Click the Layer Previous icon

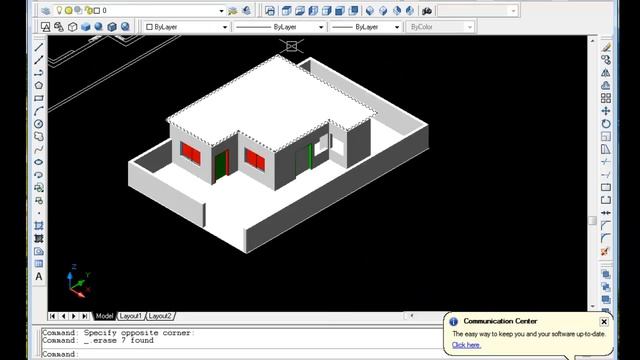(x=246, y=11)
